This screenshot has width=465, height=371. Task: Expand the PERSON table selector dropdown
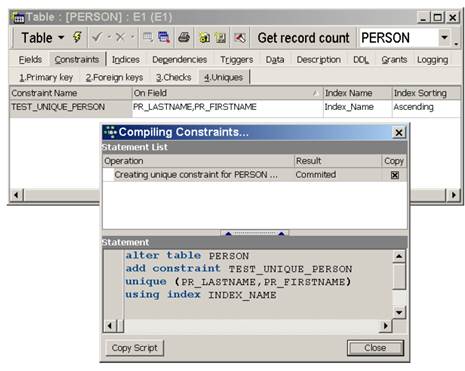[x=444, y=37]
